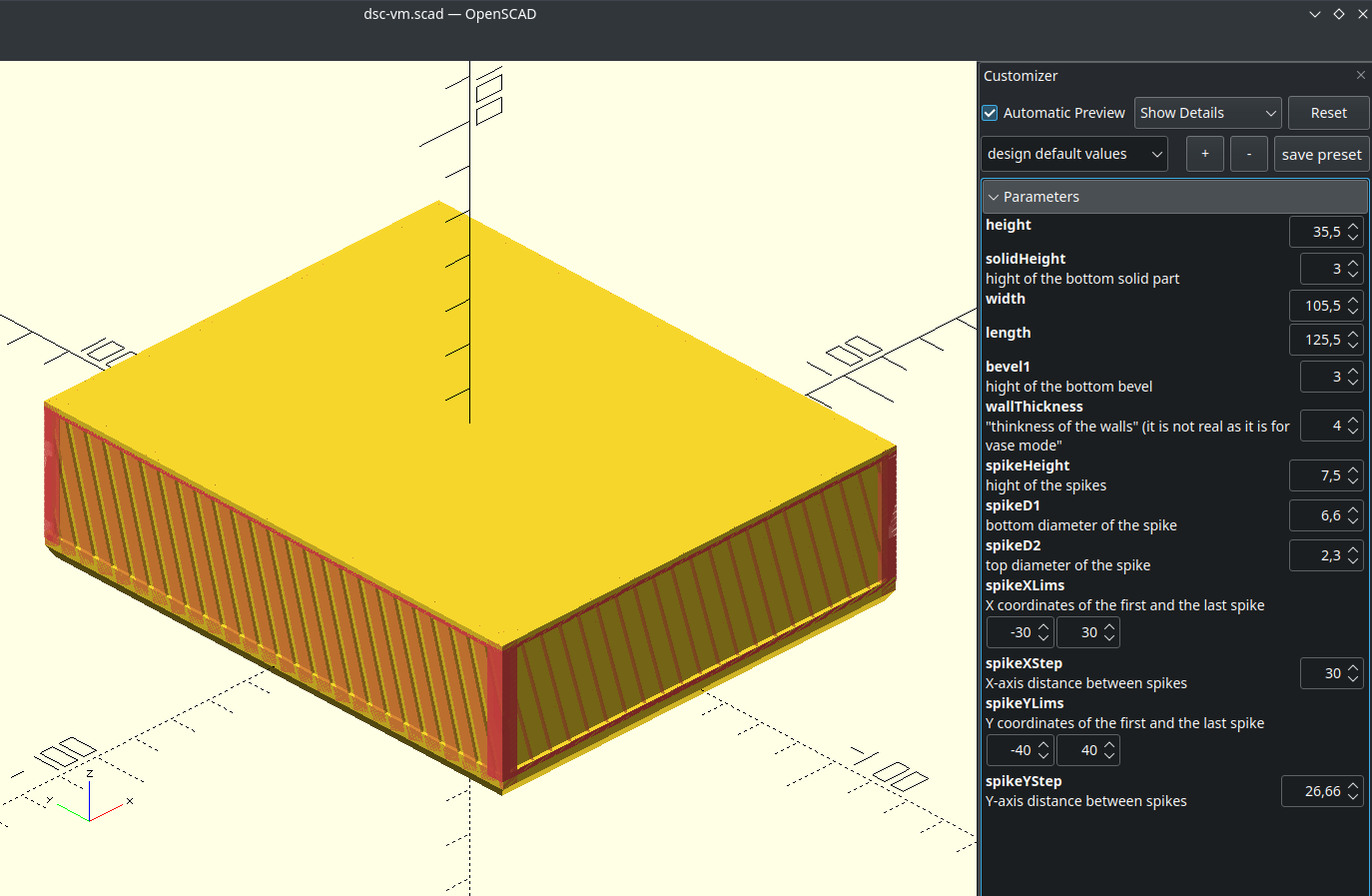Increase the height value using up arrow
Image resolution: width=1372 pixels, height=896 pixels.
point(1353,227)
